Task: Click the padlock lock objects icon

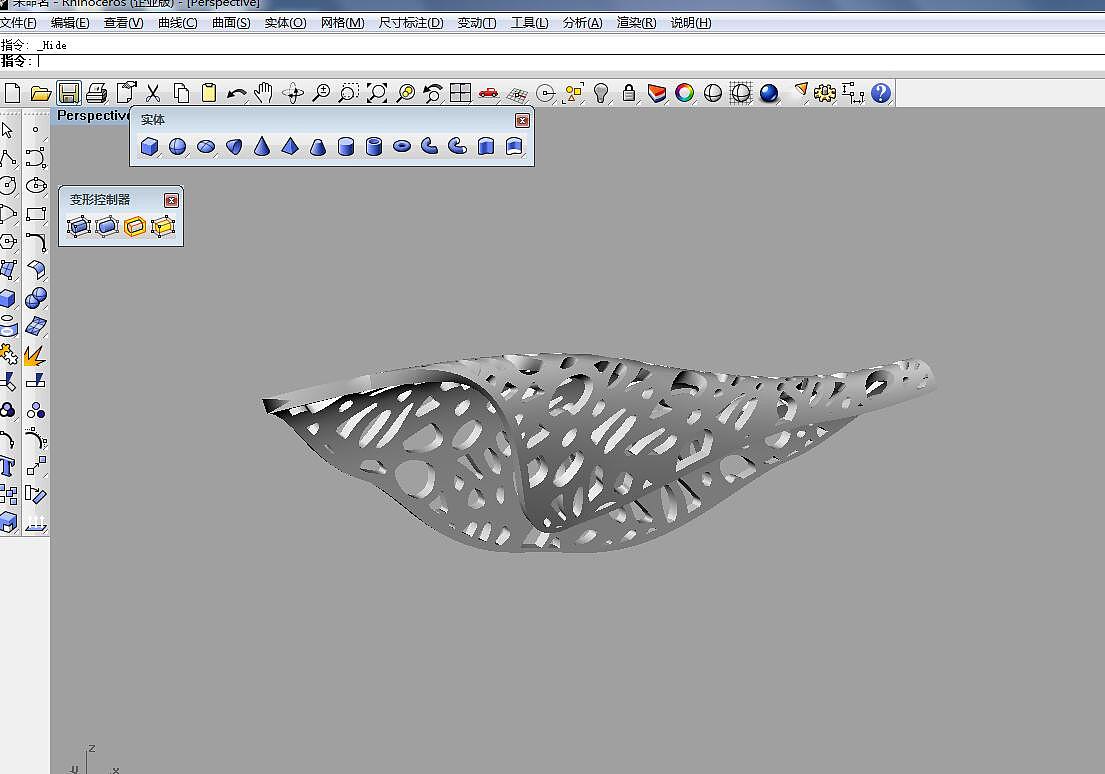Action: pos(629,93)
